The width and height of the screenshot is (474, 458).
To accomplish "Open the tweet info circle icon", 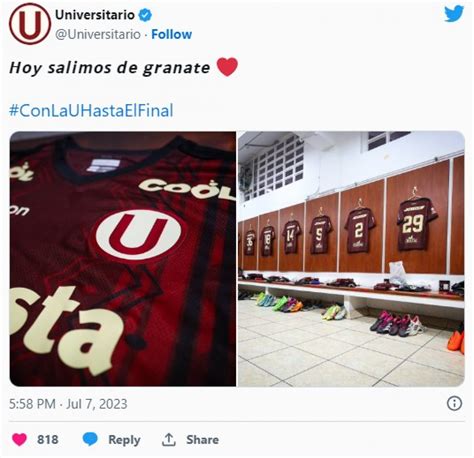I will 454,403.
